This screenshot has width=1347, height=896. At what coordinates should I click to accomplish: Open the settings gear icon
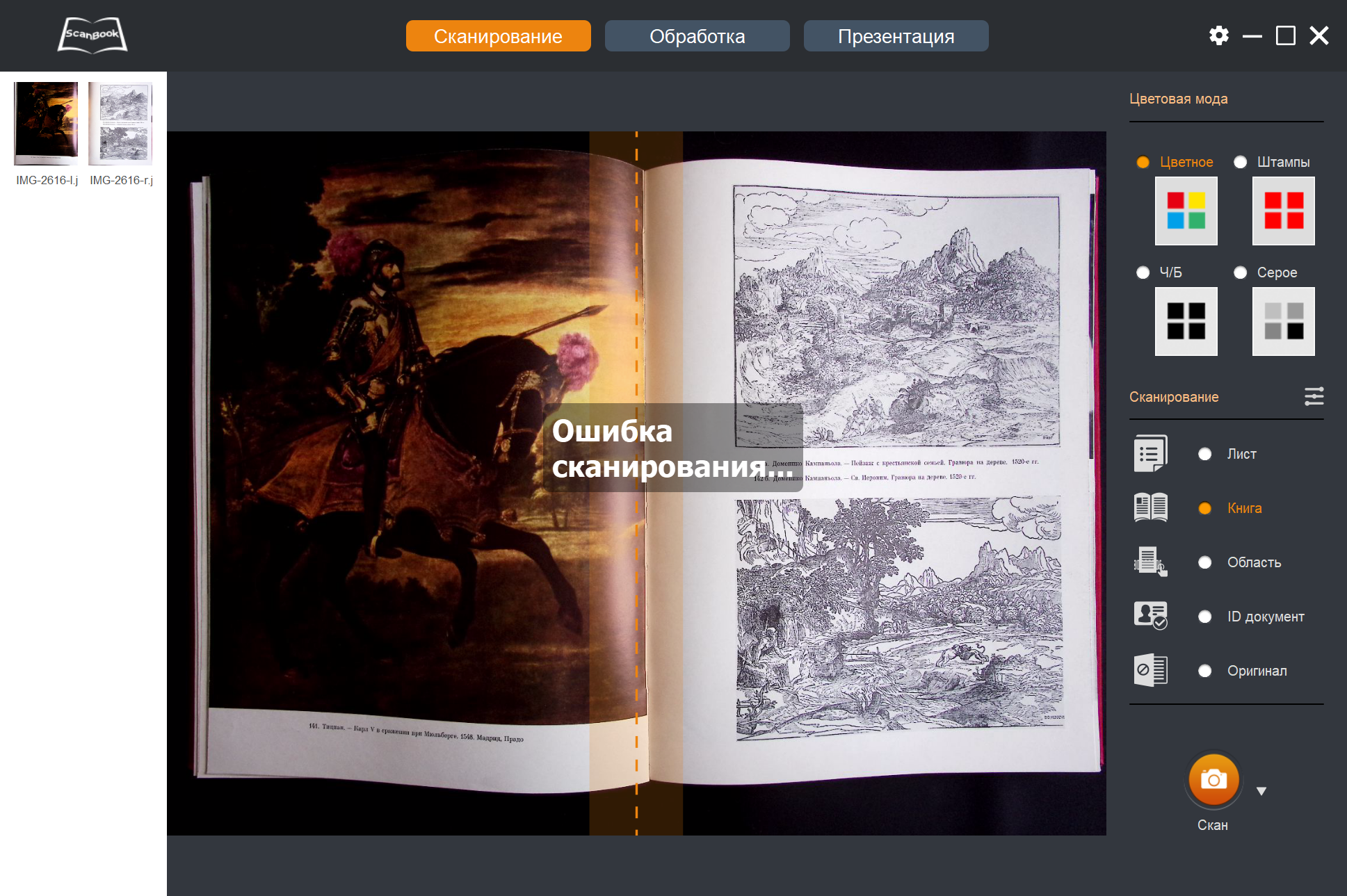[x=1218, y=35]
